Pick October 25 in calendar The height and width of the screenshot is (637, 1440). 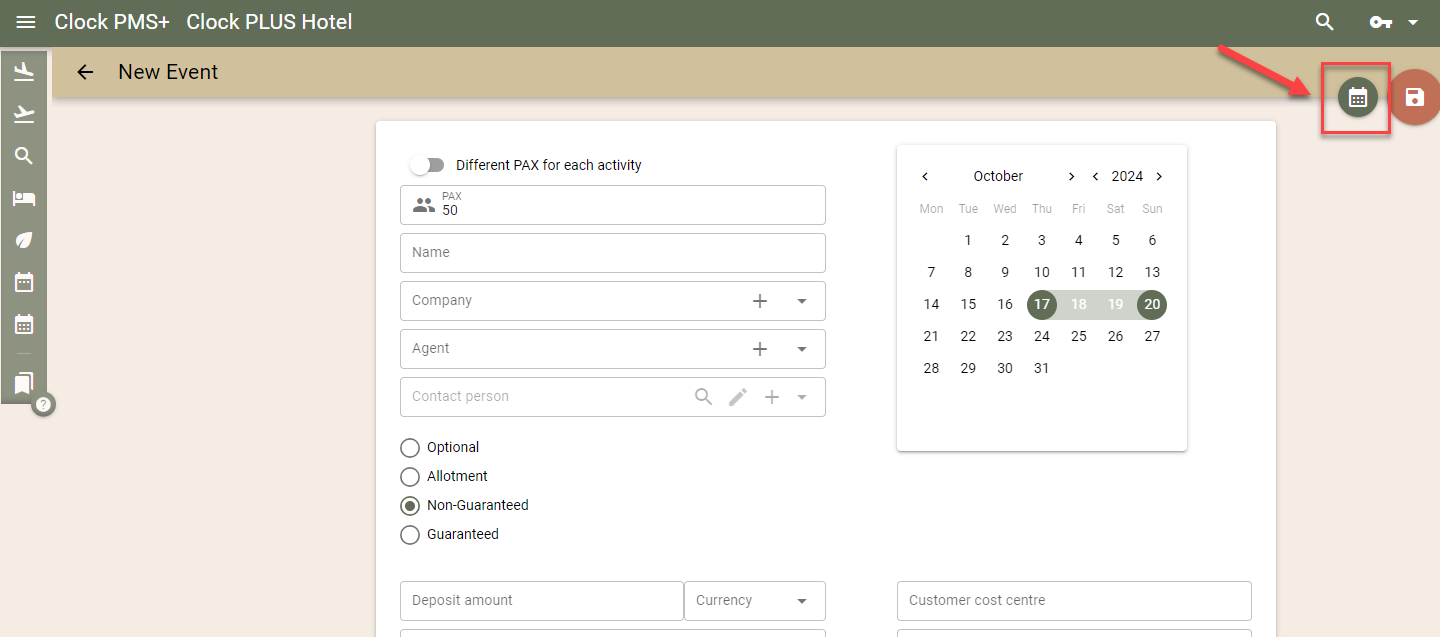click(1078, 336)
